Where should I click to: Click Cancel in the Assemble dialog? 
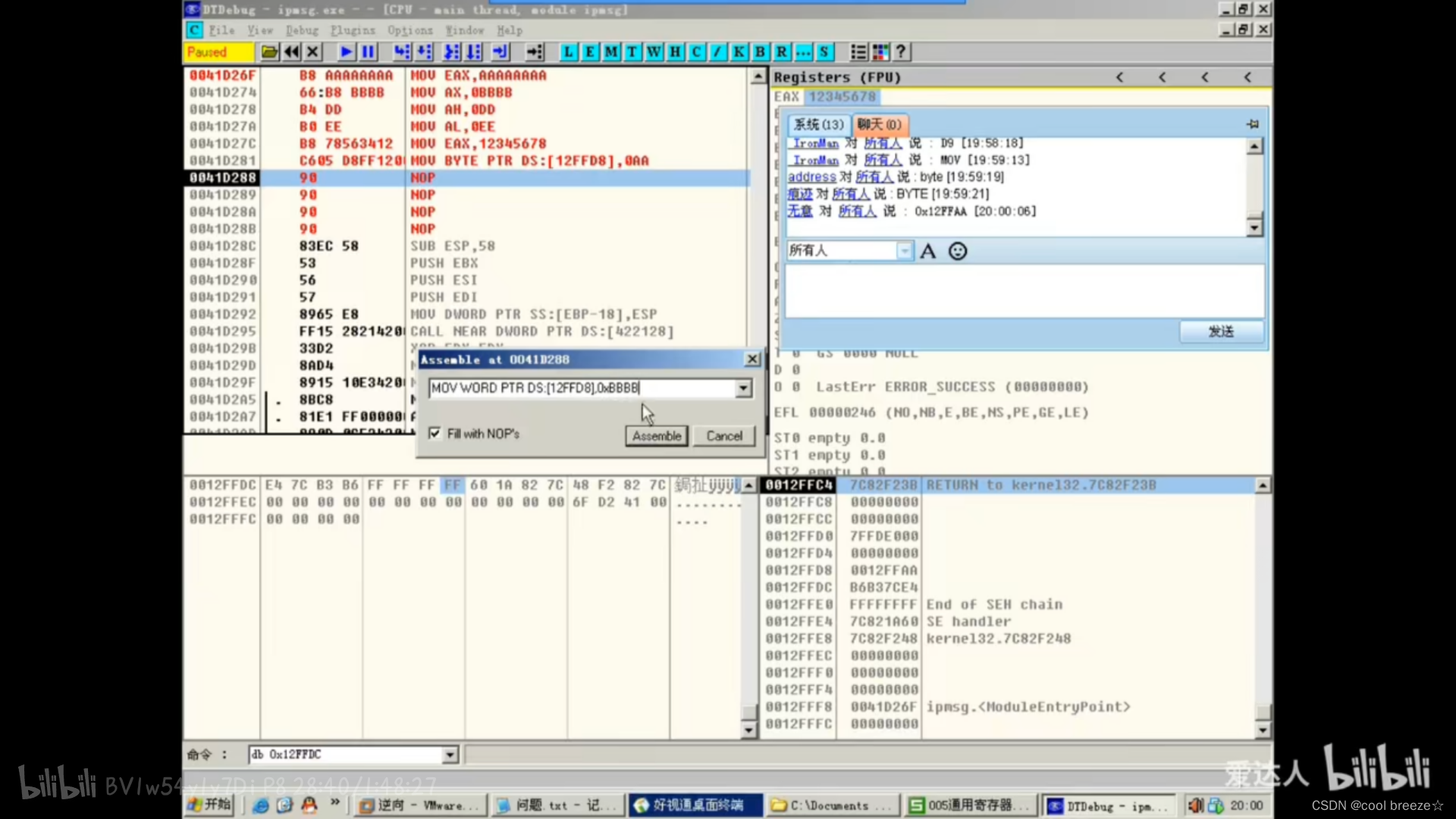point(724,436)
